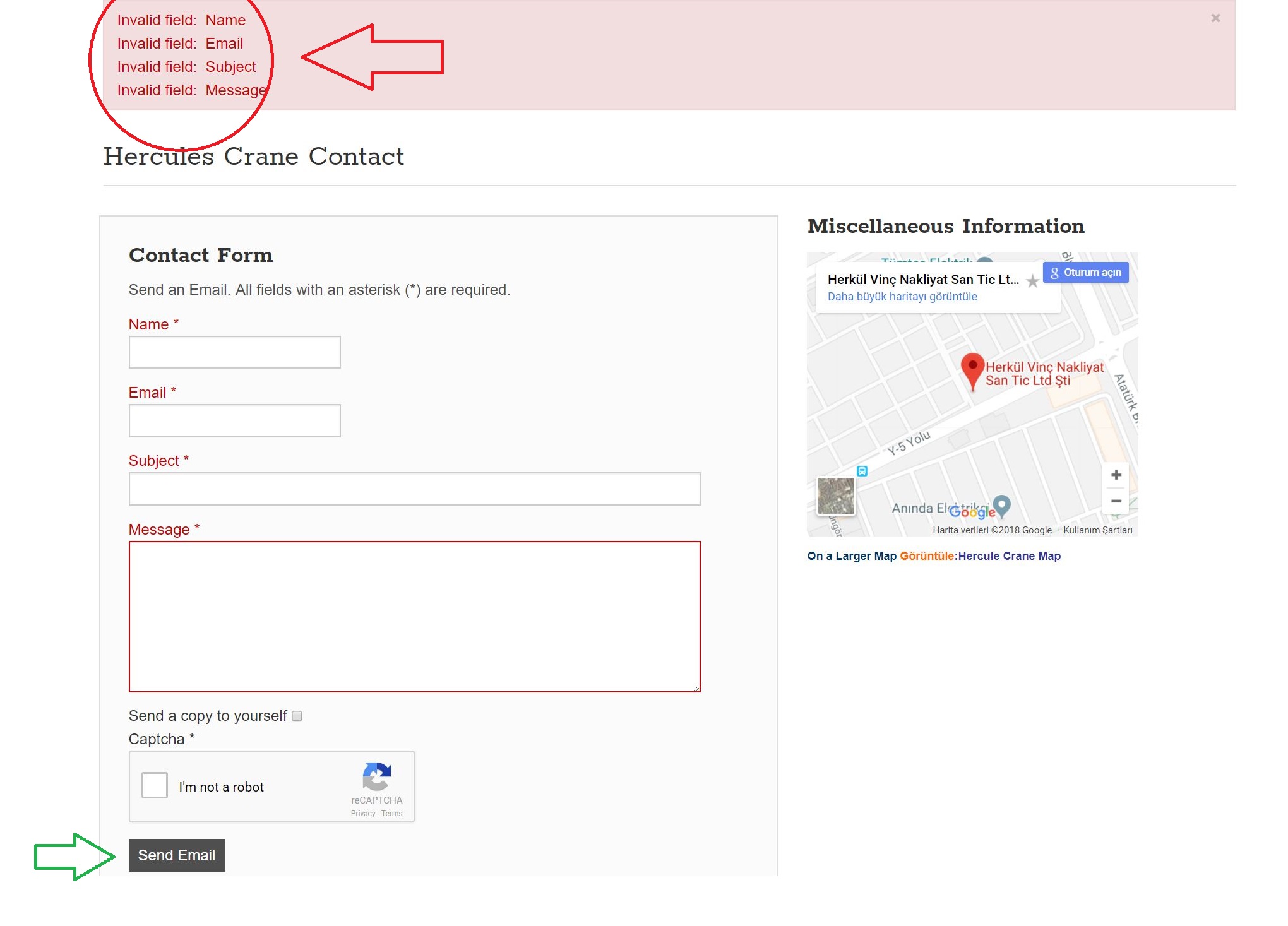Image resolution: width=1288 pixels, height=926 pixels.
Task: Click the bus stop icon on map
Action: 862,471
